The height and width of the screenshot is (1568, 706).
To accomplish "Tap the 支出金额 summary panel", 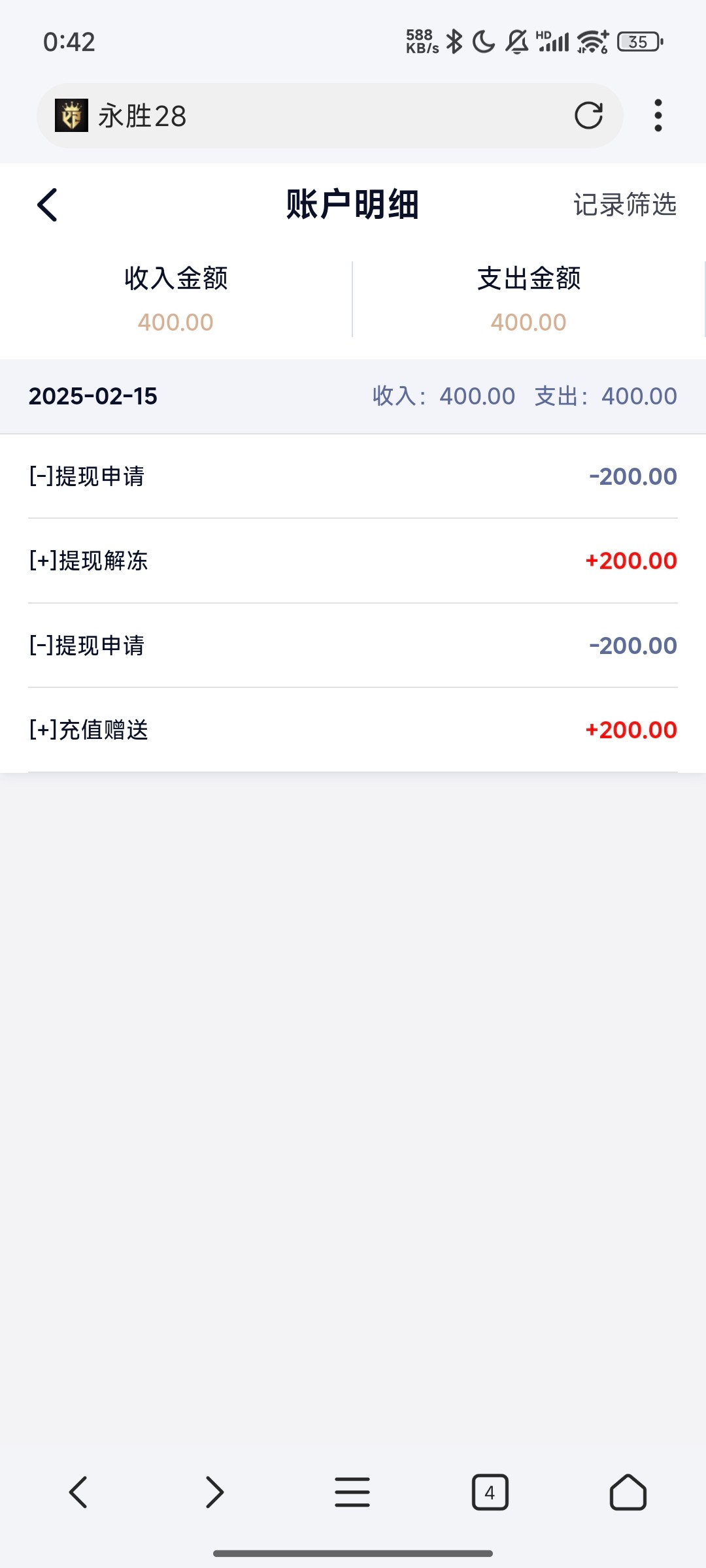I will coord(529,299).
